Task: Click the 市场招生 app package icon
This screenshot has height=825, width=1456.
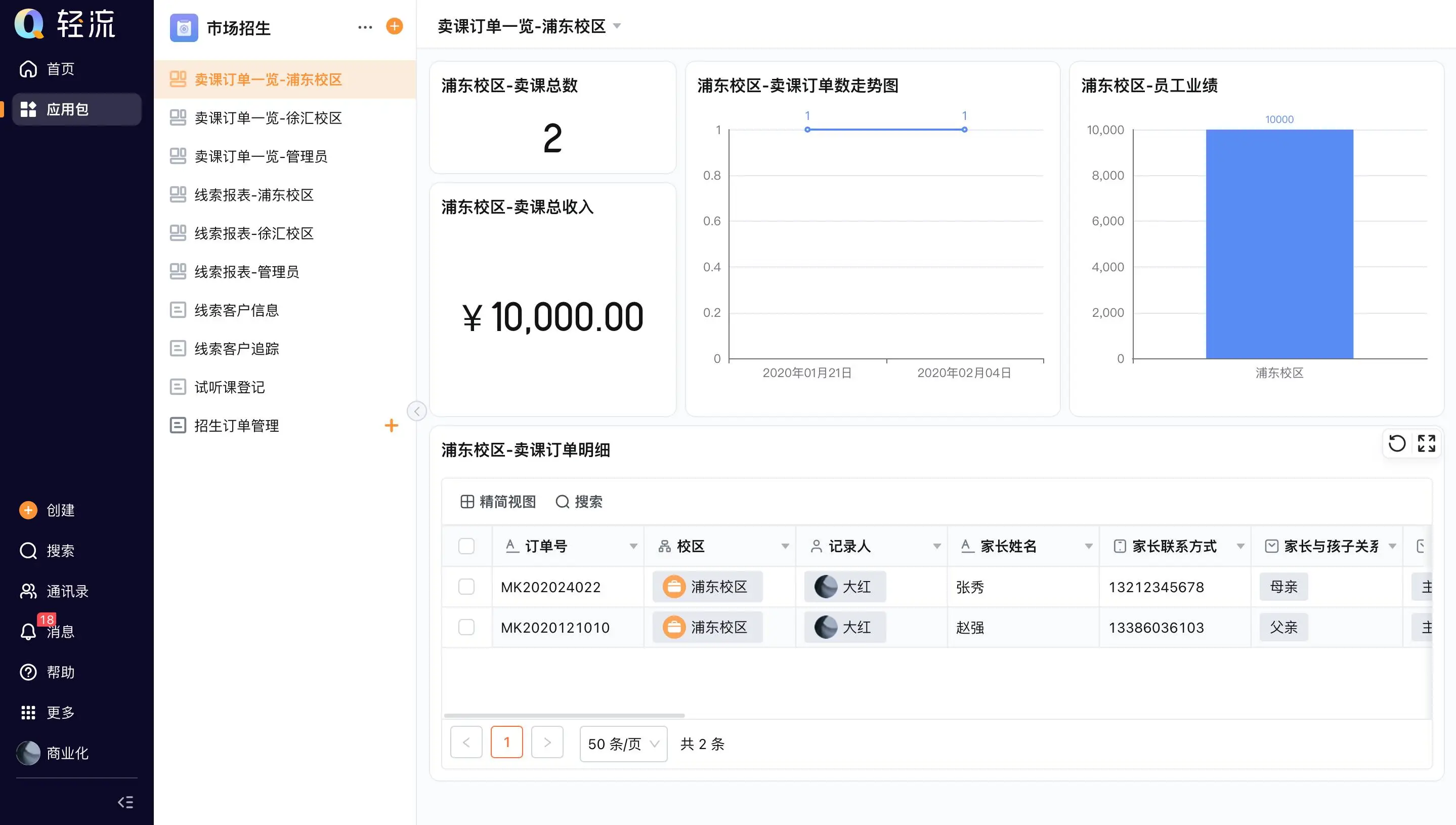Action: coord(184,27)
